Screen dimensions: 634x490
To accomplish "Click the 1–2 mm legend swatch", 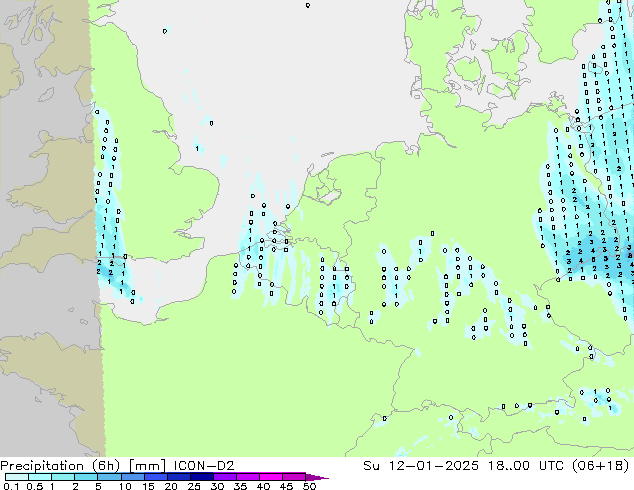I will [x=63, y=477].
